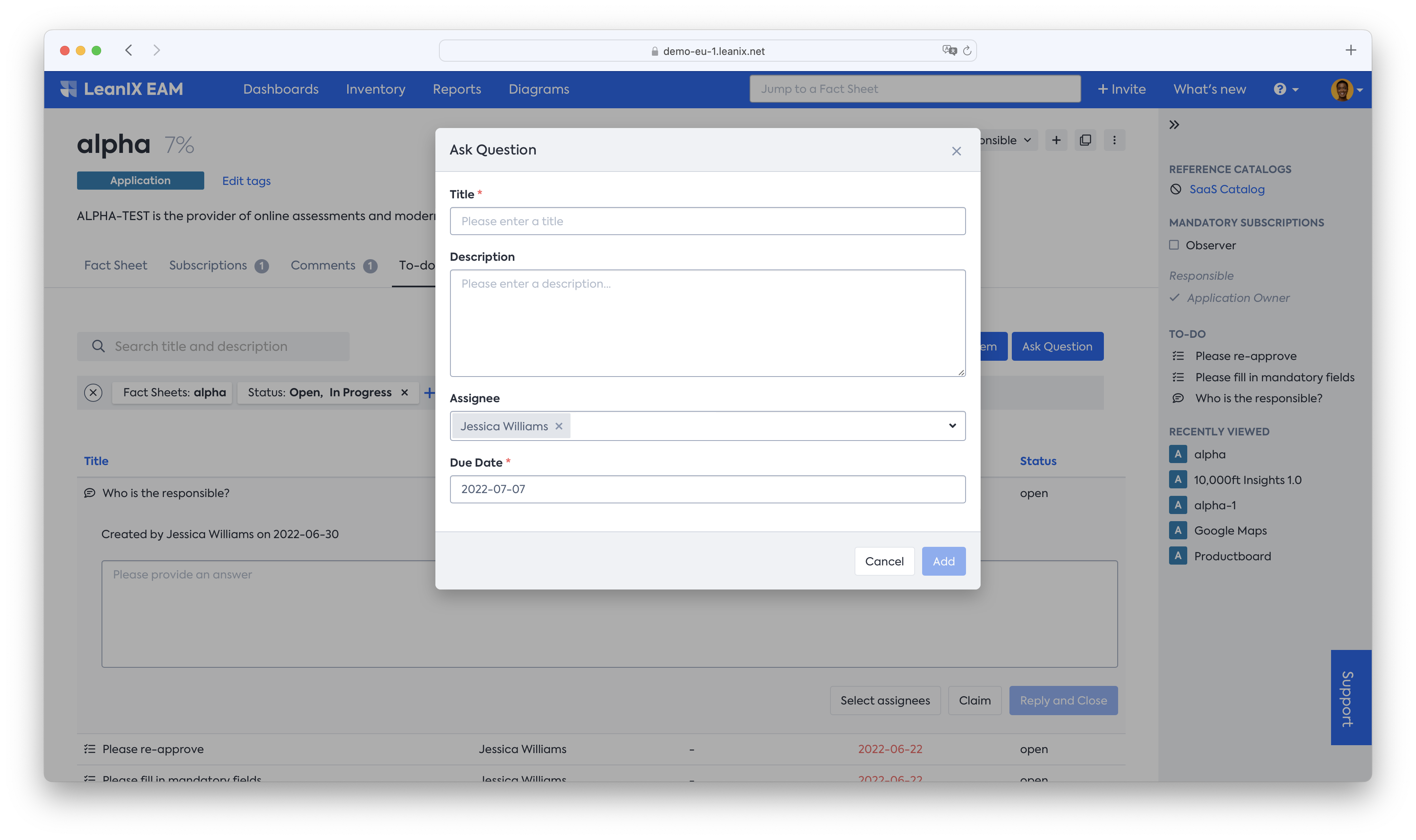Open 10,000ft Insights 1.0 in Recently Viewed
1416x840 pixels.
(x=1247, y=480)
